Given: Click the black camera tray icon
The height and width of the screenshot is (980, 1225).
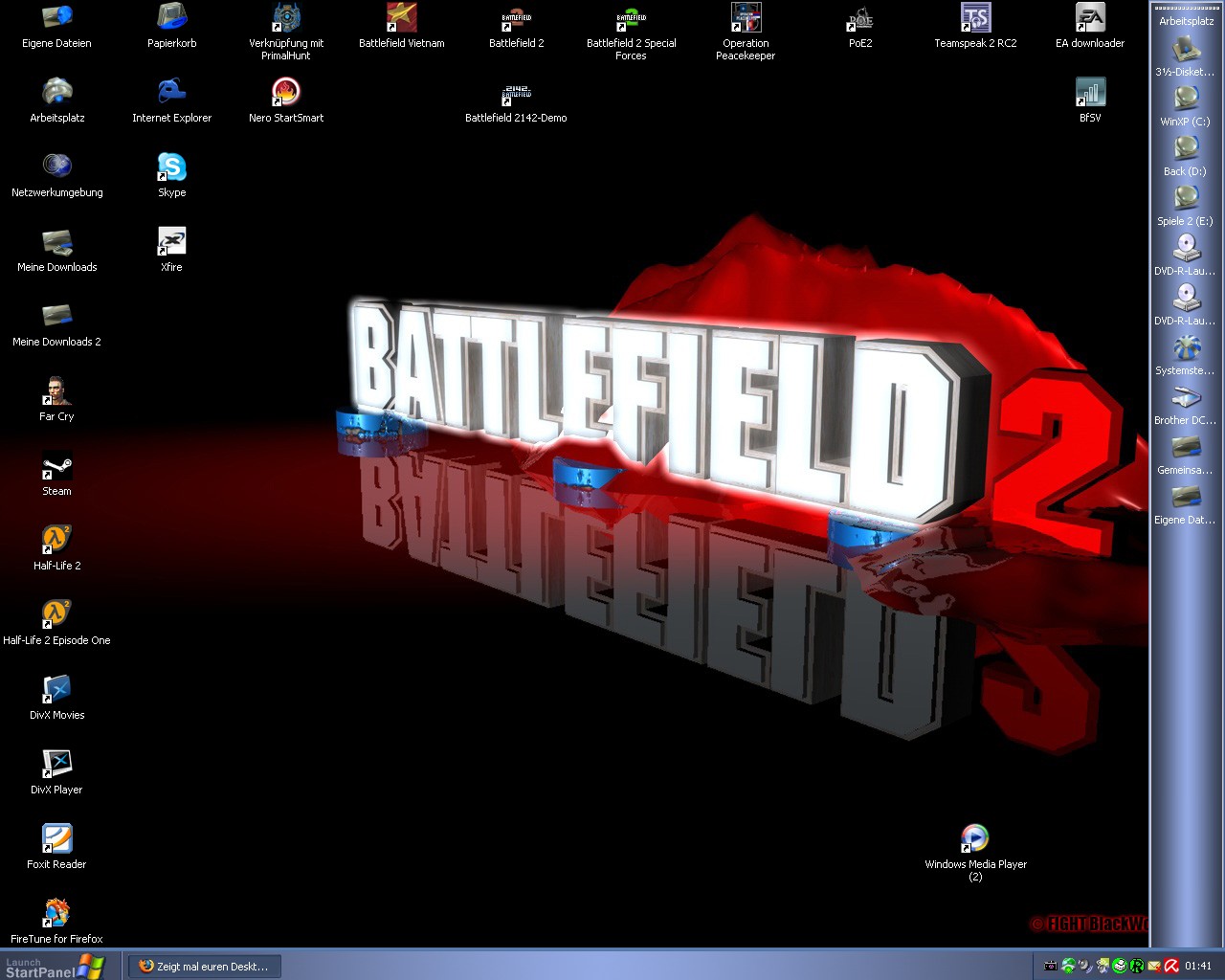Looking at the screenshot, I should click(x=1051, y=966).
